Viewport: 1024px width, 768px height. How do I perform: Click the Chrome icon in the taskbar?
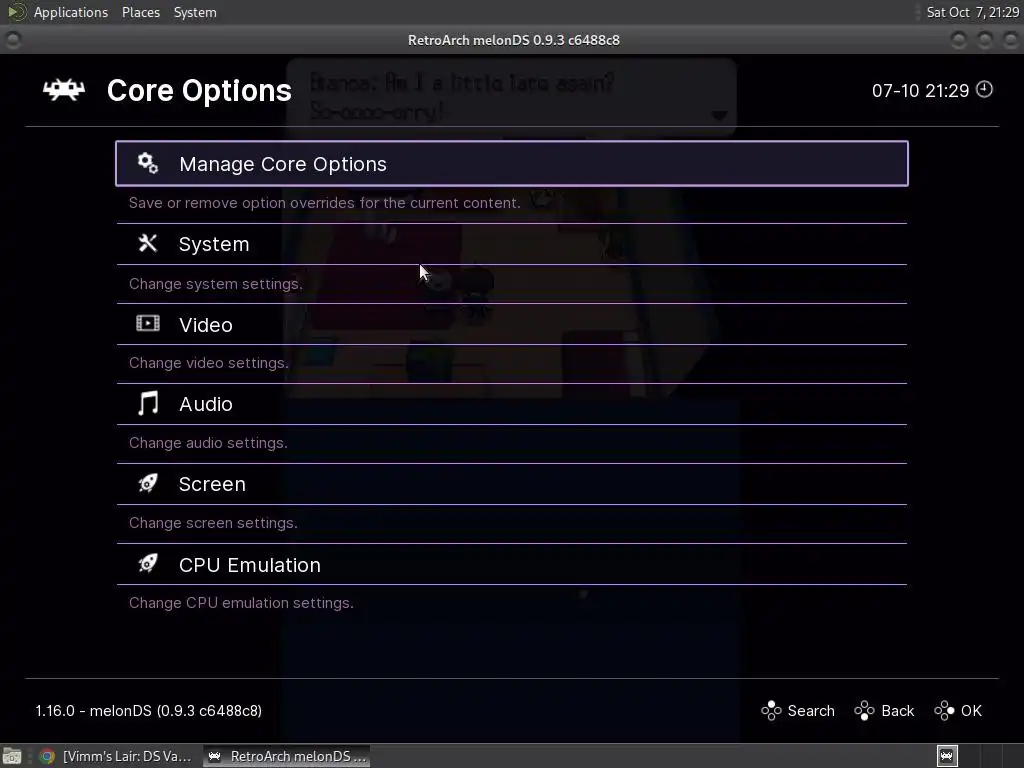coord(47,756)
